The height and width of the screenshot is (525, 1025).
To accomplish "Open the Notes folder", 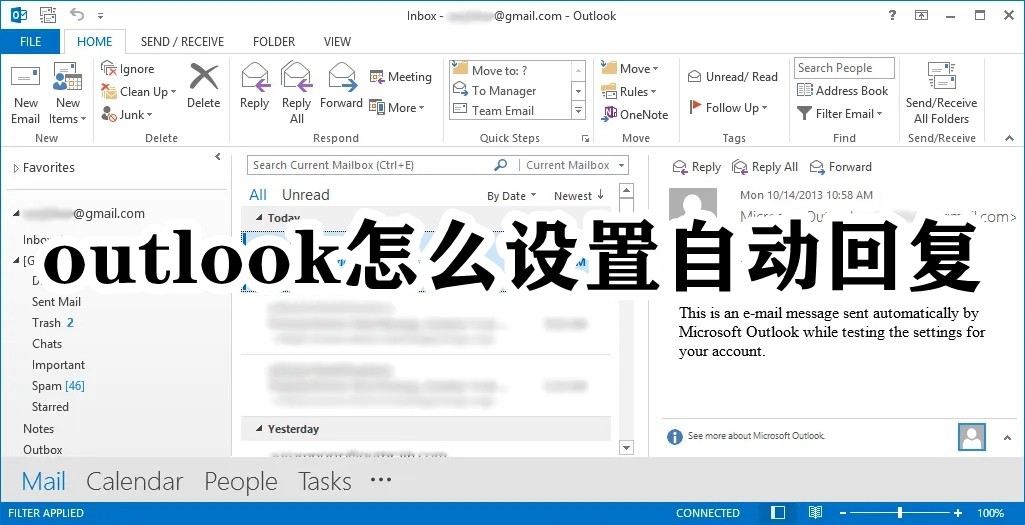I will point(39,429).
